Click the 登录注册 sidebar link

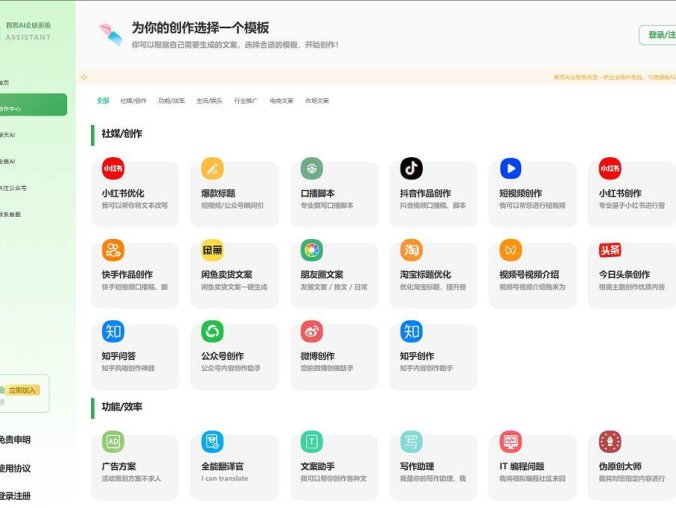click(x=15, y=496)
